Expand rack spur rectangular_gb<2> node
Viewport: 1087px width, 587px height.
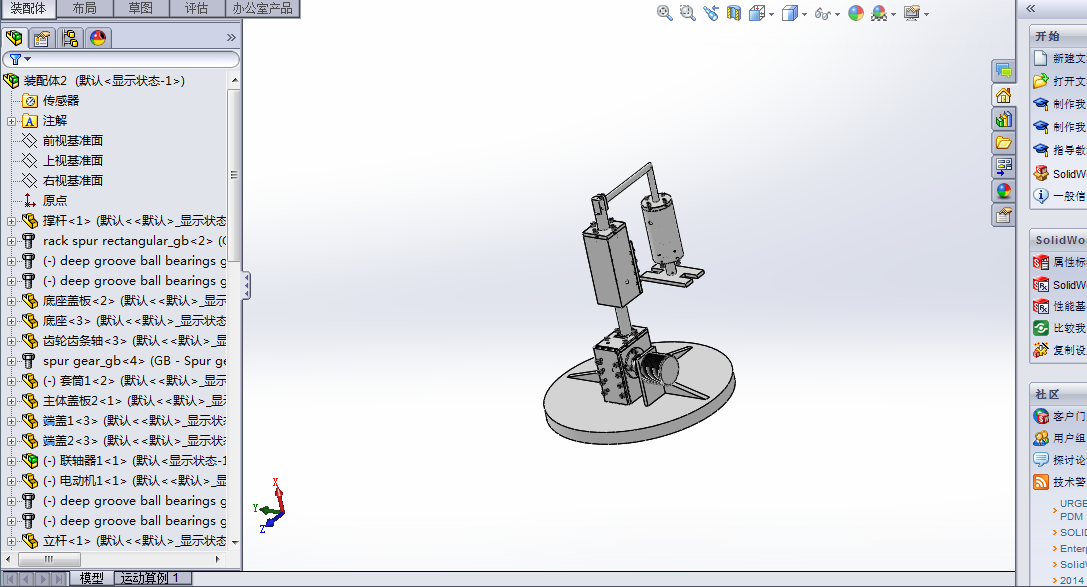click(x=11, y=241)
